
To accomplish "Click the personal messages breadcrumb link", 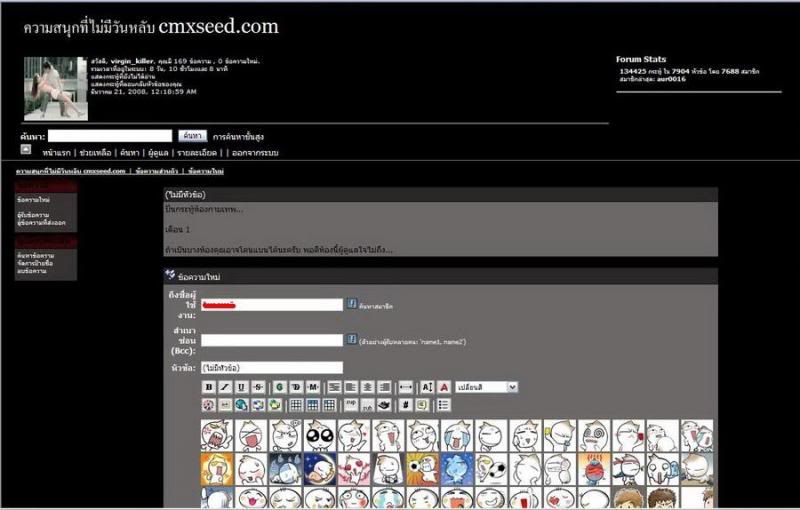I will pyautogui.click(x=157, y=171).
